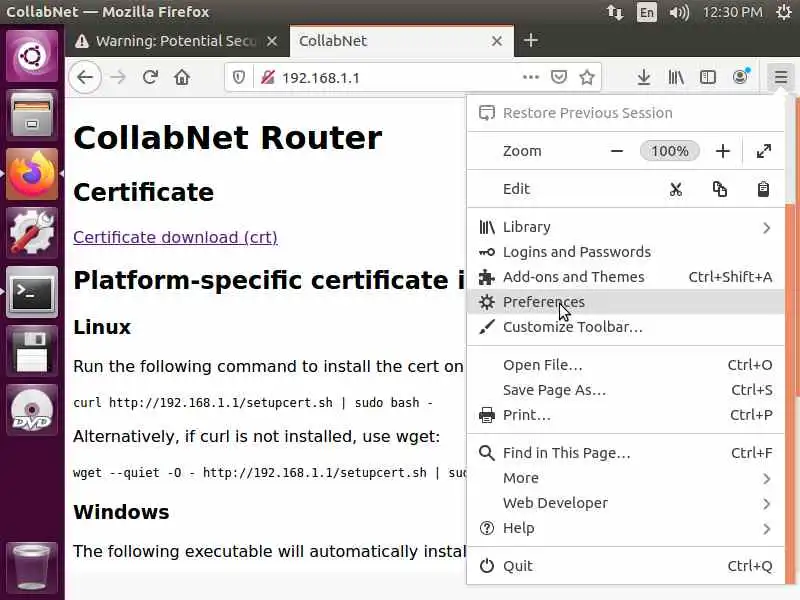Choose Print… menu entry
This screenshot has height=600, width=800.
626,415
